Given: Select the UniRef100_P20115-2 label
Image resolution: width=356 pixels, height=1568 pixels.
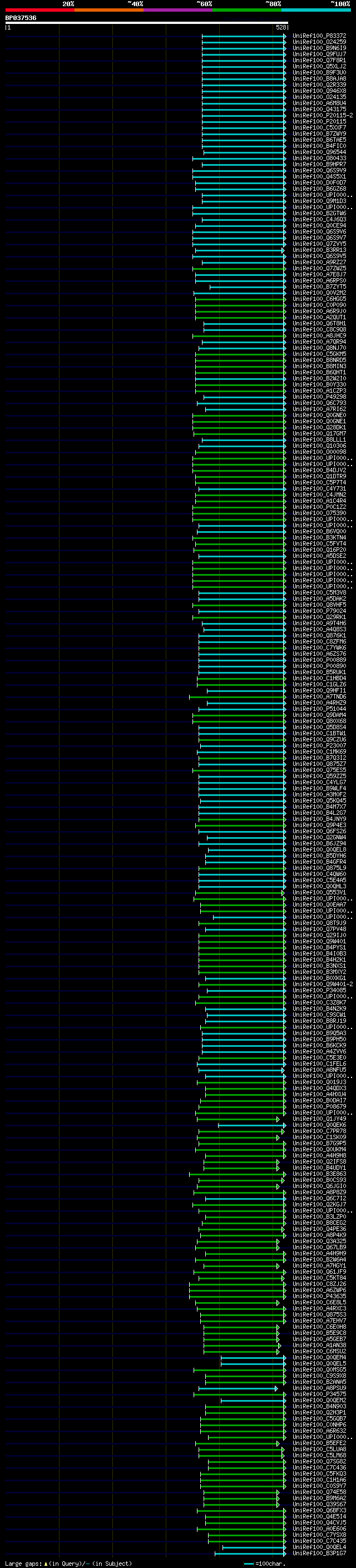Looking at the screenshot, I should pos(323,115).
